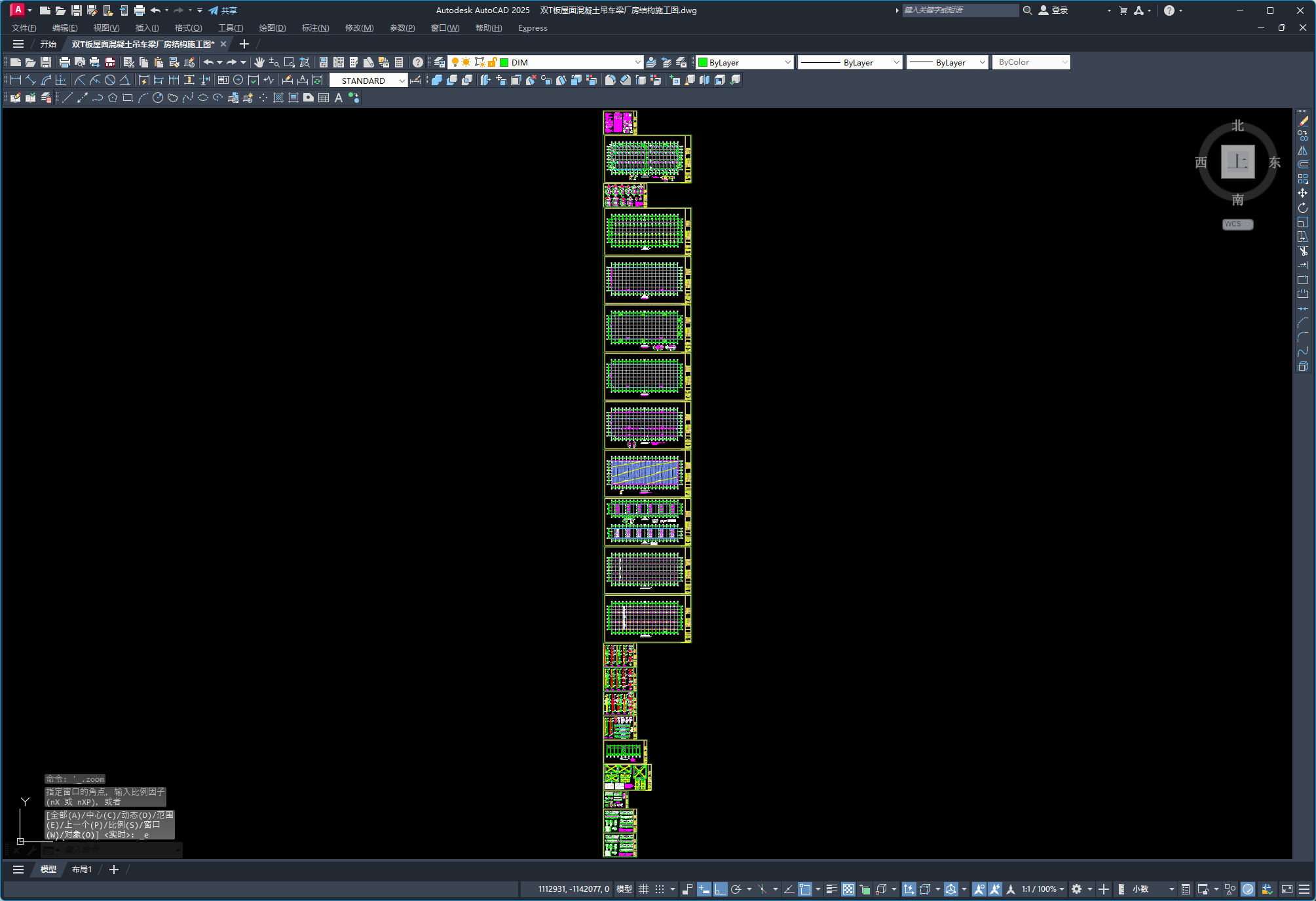The image size is (1316, 901).
Task: Click the Erase tool in right toolbar
Action: click(x=1303, y=121)
